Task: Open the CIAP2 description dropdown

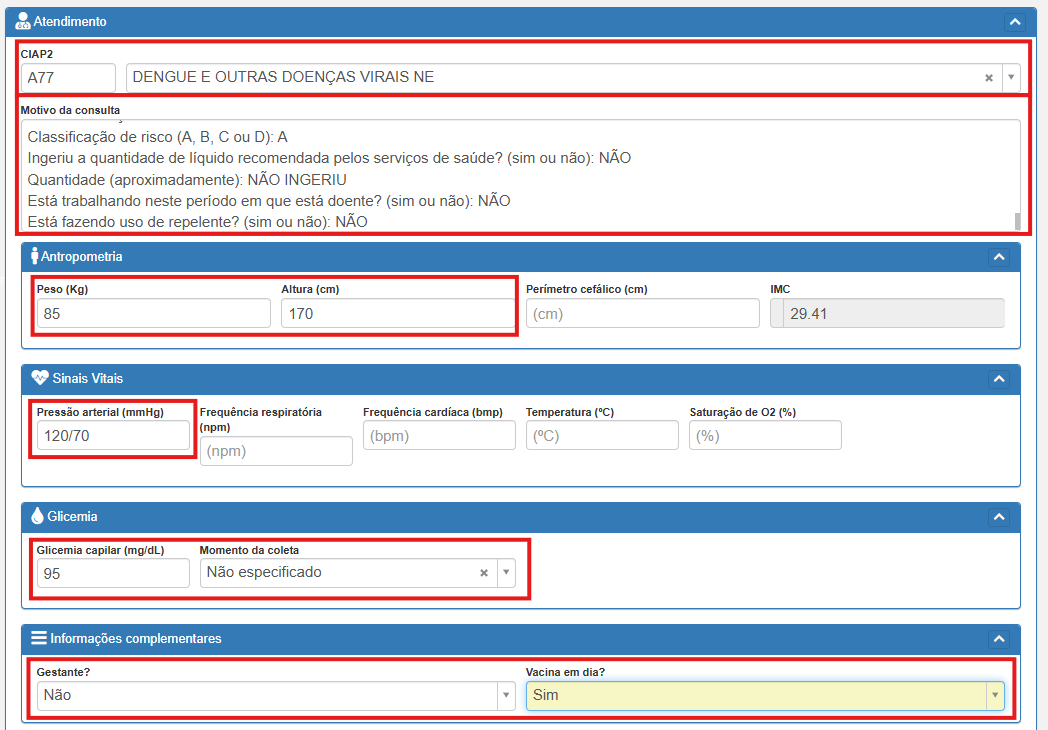Action: (x=1010, y=77)
